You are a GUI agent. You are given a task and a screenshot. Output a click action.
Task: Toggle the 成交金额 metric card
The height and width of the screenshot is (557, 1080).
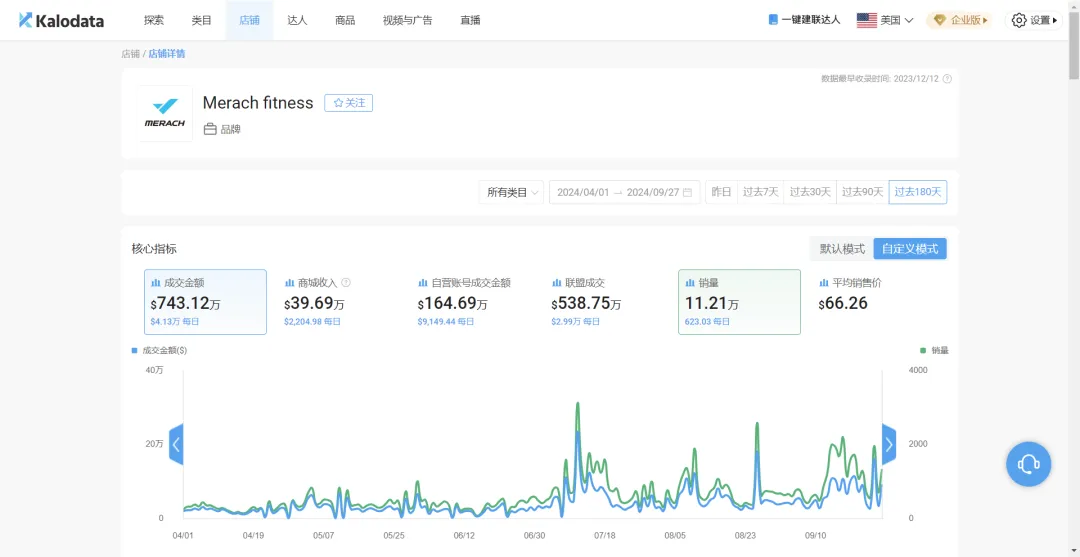pyautogui.click(x=205, y=301)
